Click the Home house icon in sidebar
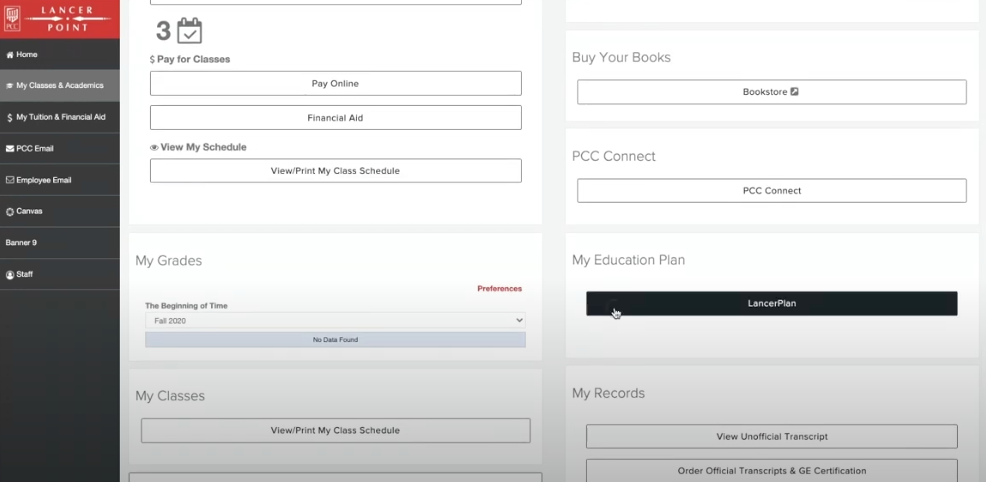The image size is (986, 482). pos(9,55)
